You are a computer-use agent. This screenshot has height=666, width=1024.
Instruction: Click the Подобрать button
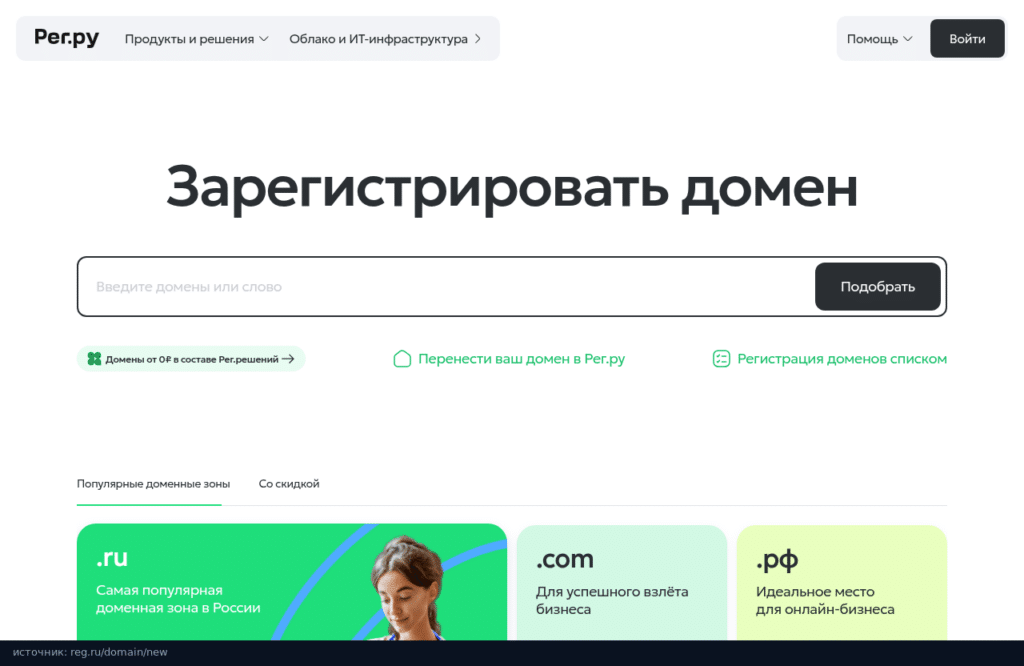(x=877, y=287)
